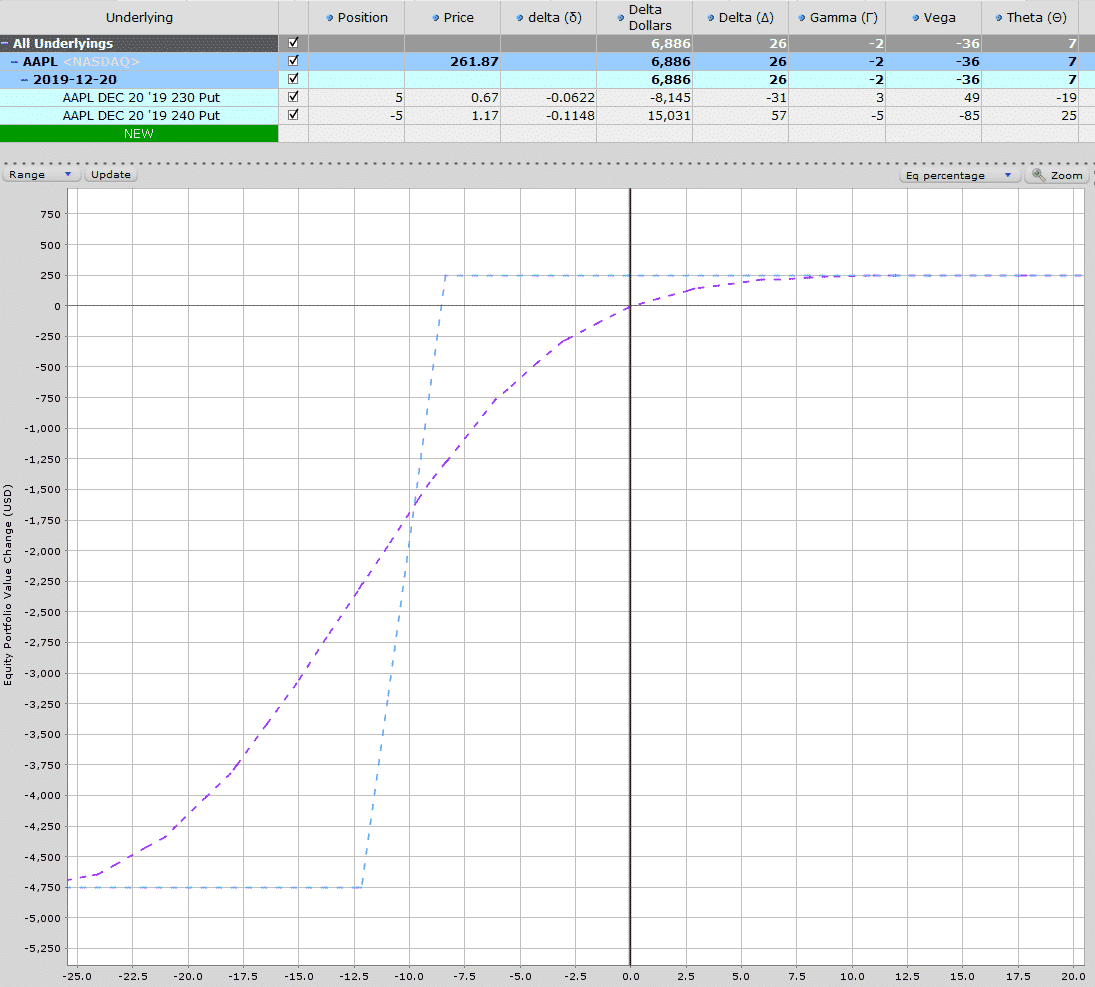
Task: Collapse the All Underlyings tree node
Action: pos(5,43)
